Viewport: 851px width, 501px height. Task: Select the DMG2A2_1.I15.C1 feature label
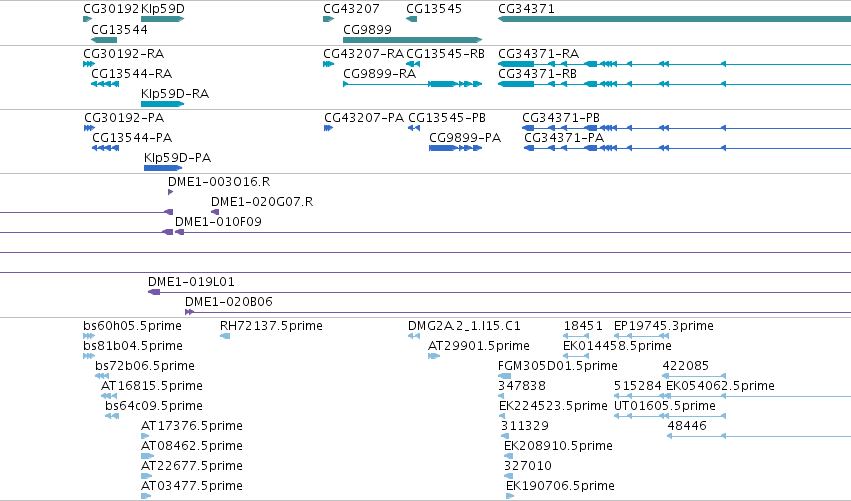pos(465,326)
